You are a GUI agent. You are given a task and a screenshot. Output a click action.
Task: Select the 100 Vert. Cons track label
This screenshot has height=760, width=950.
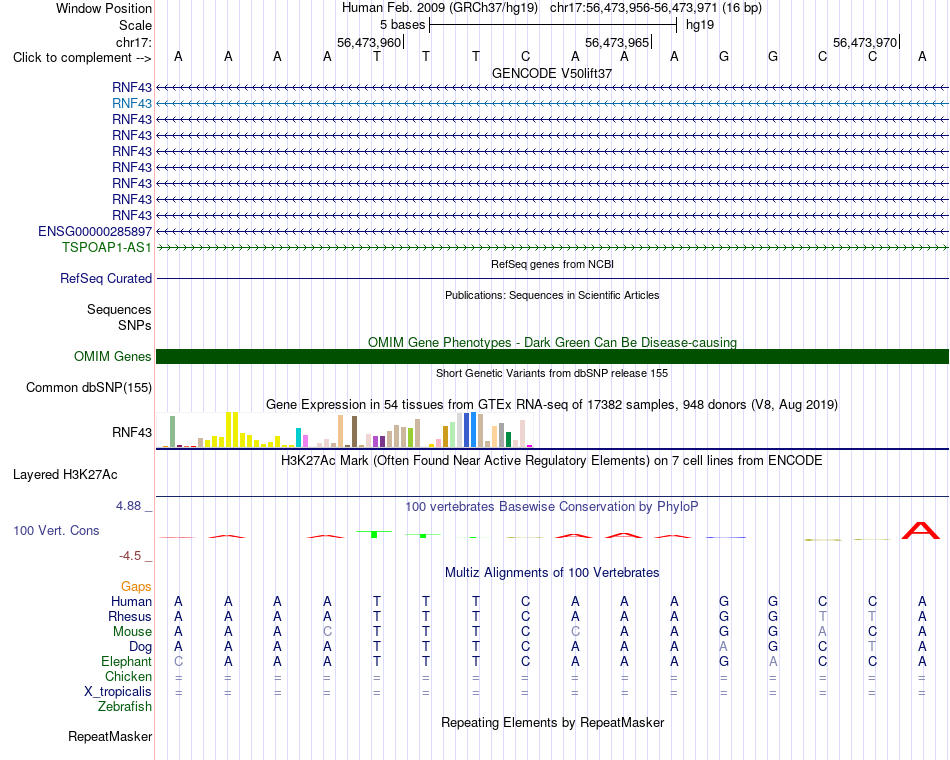tap(56, 530)
